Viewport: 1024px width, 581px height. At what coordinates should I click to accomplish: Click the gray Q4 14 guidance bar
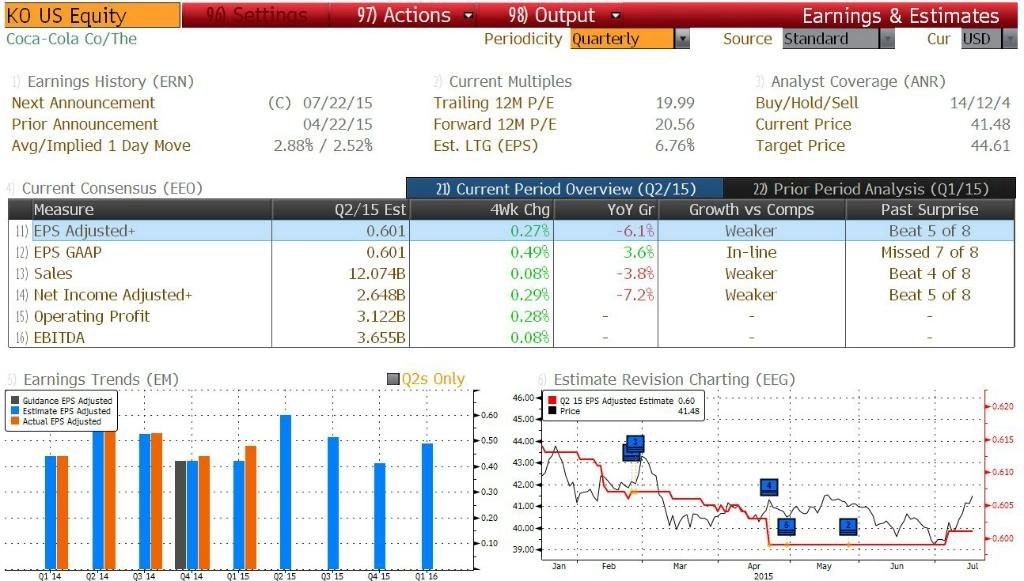click(181, 514)
